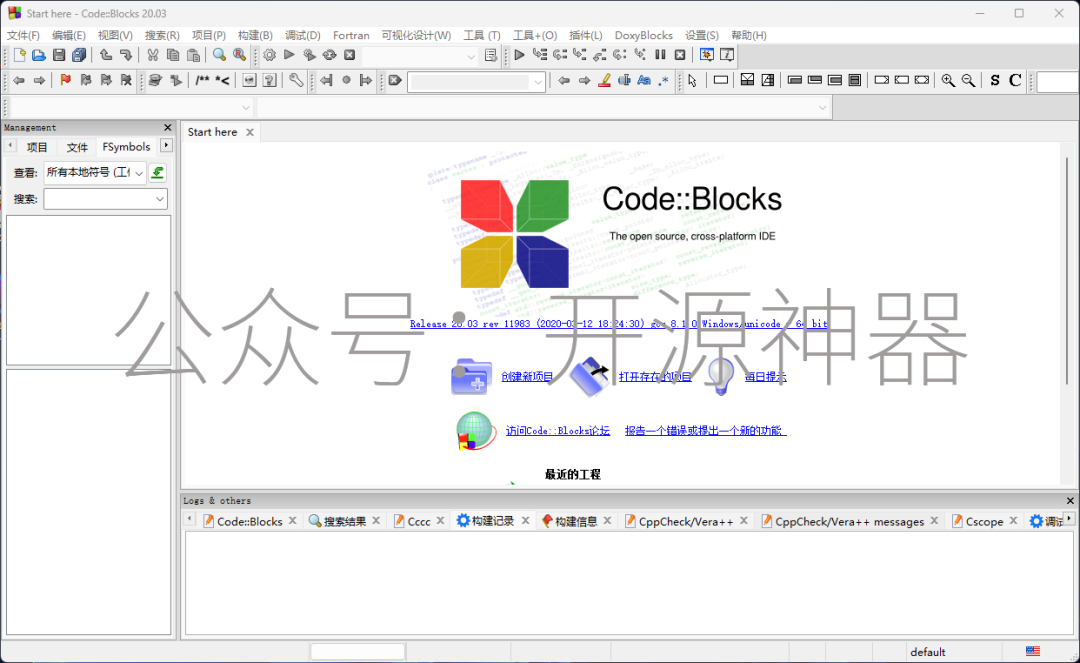Close the Management panel

pyautogui.click(x=167, y=127)
